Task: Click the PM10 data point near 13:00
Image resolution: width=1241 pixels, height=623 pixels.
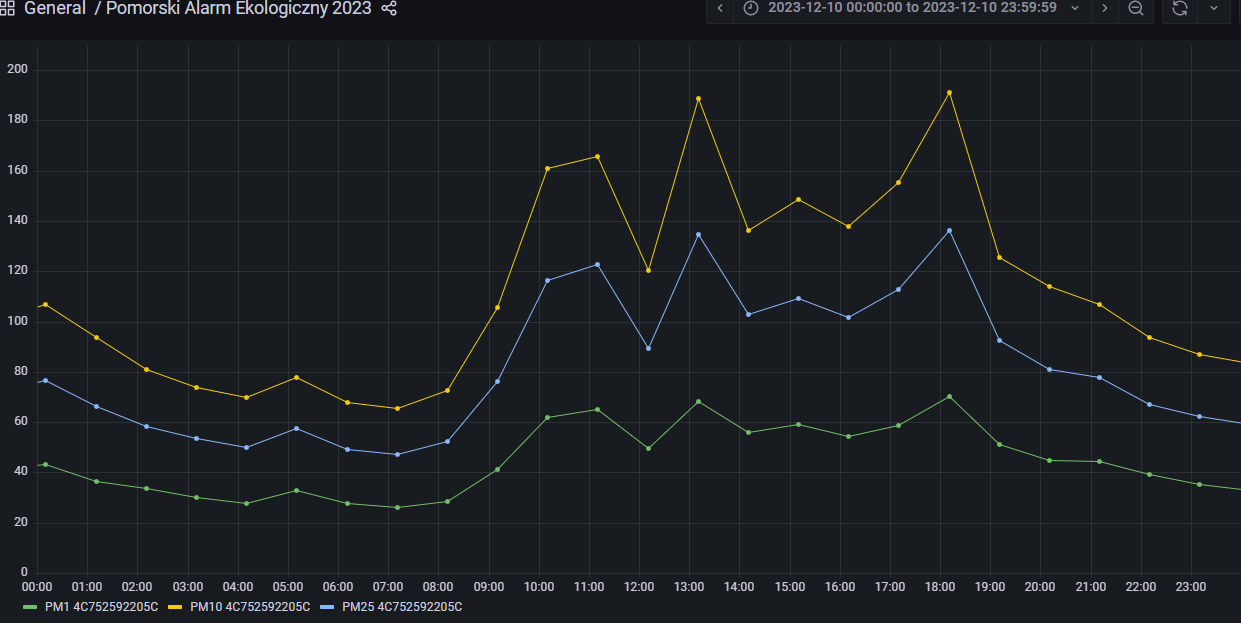Action: tap(698, 99)
